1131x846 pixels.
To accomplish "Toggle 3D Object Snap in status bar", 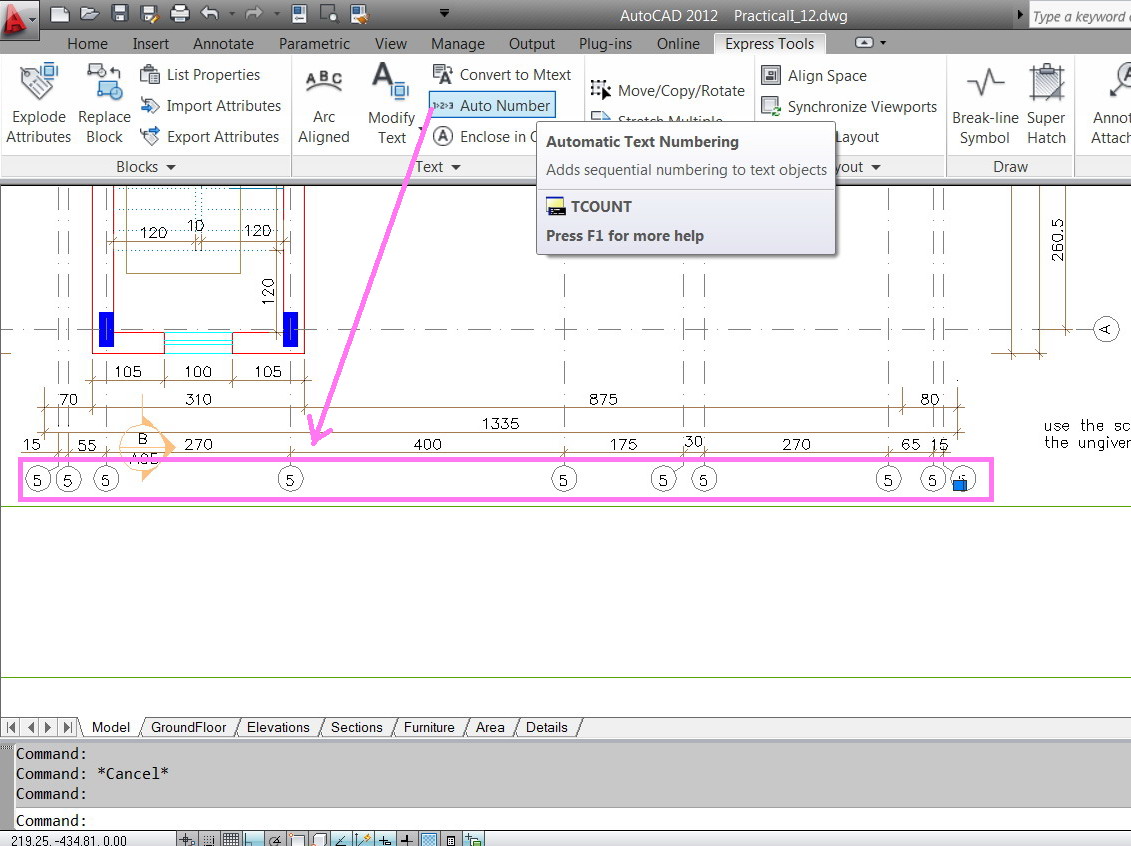I will [319, 839].
